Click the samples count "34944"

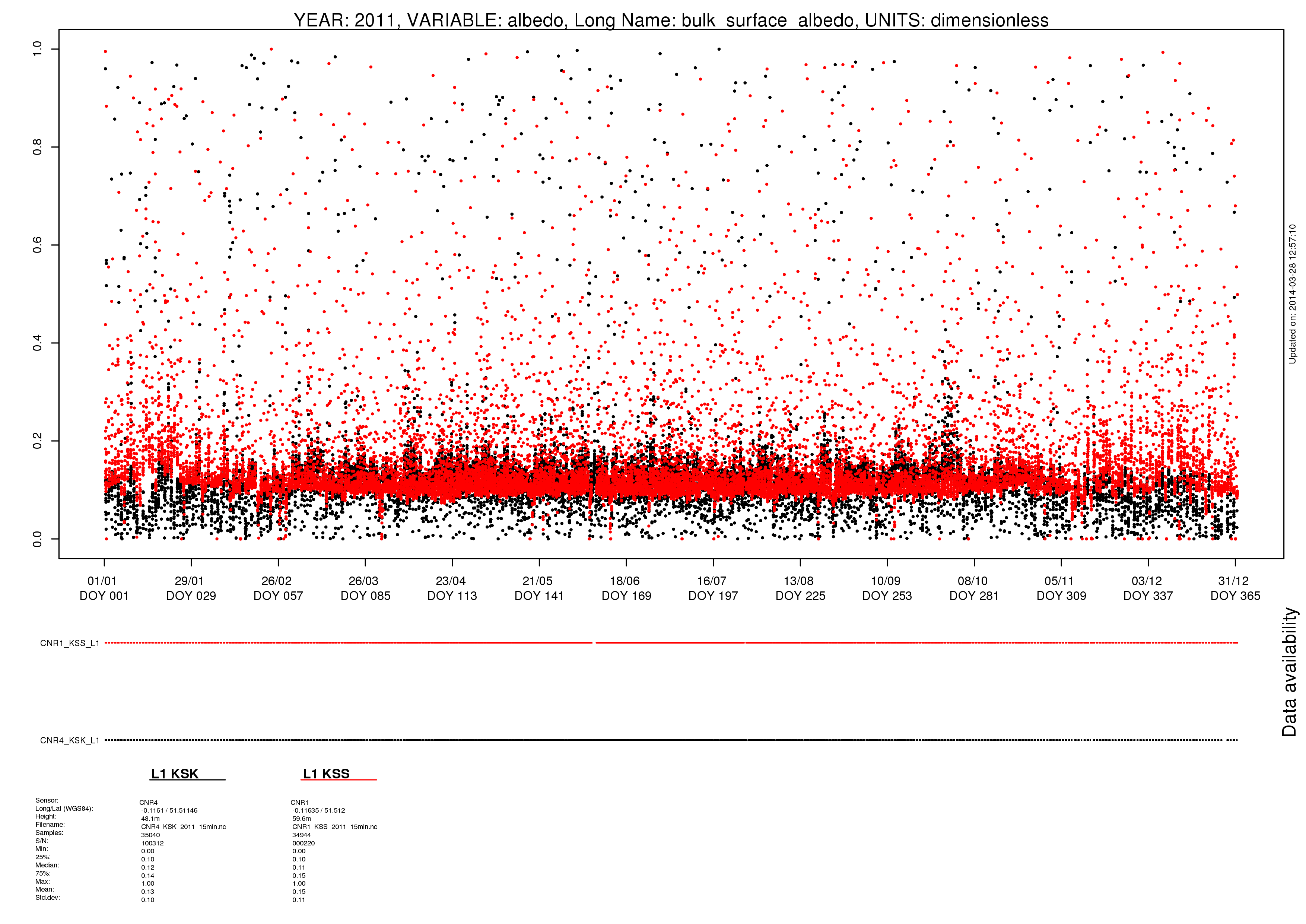pos(302,835)
